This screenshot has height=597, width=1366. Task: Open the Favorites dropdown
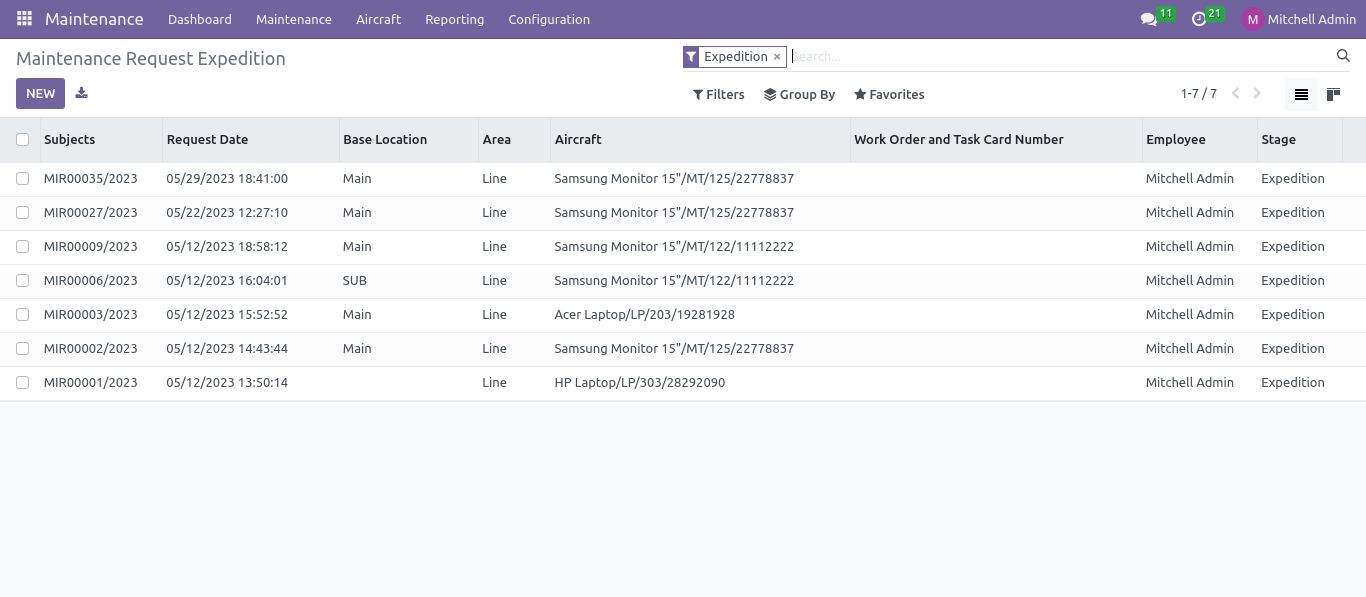(889, 94)
